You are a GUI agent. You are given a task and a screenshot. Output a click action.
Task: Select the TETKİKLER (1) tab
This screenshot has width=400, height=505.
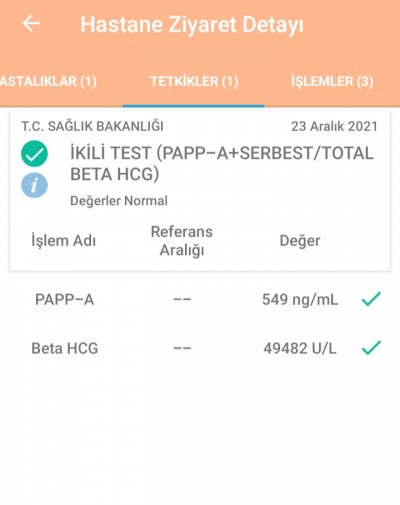click(194, 81)
